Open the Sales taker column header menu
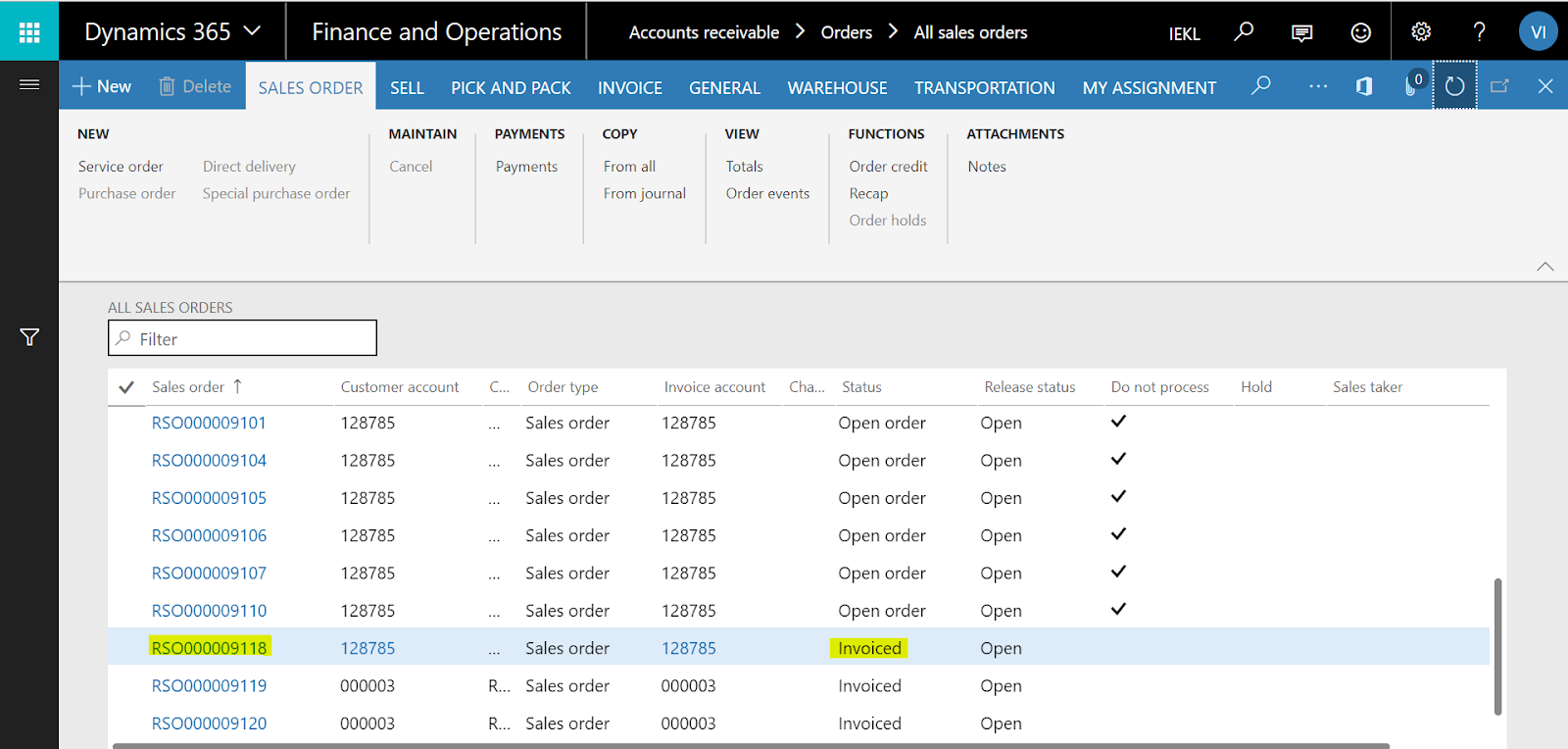1568x749 pixels. click(x=1367, y=387)
